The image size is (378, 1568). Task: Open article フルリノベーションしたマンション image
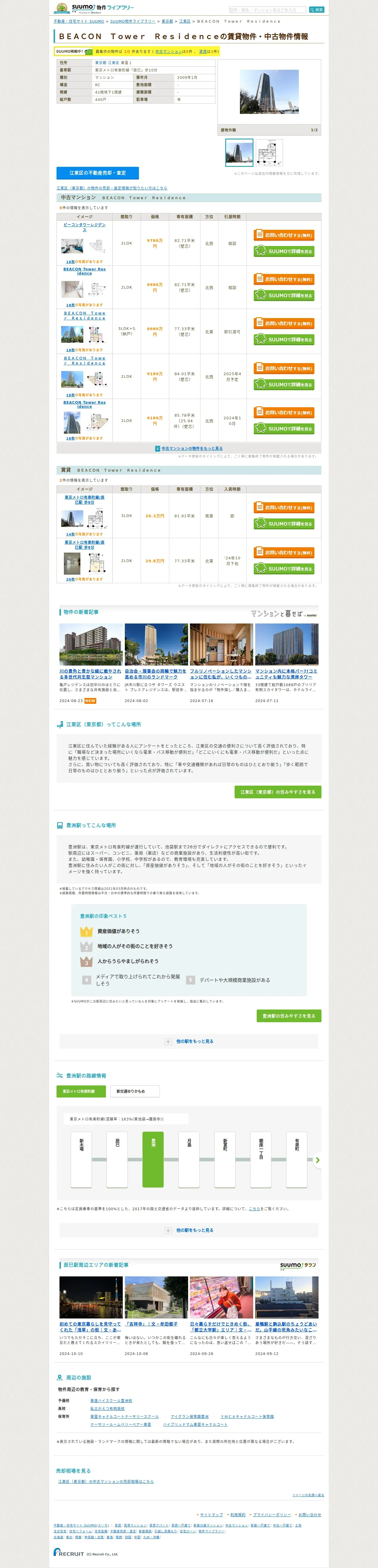222,645
